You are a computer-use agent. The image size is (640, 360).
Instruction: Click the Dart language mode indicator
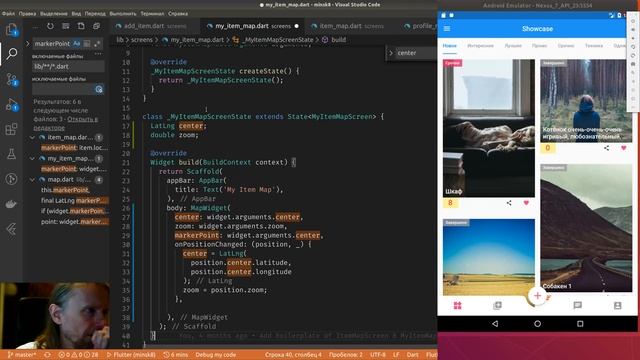tap(412, 355)
